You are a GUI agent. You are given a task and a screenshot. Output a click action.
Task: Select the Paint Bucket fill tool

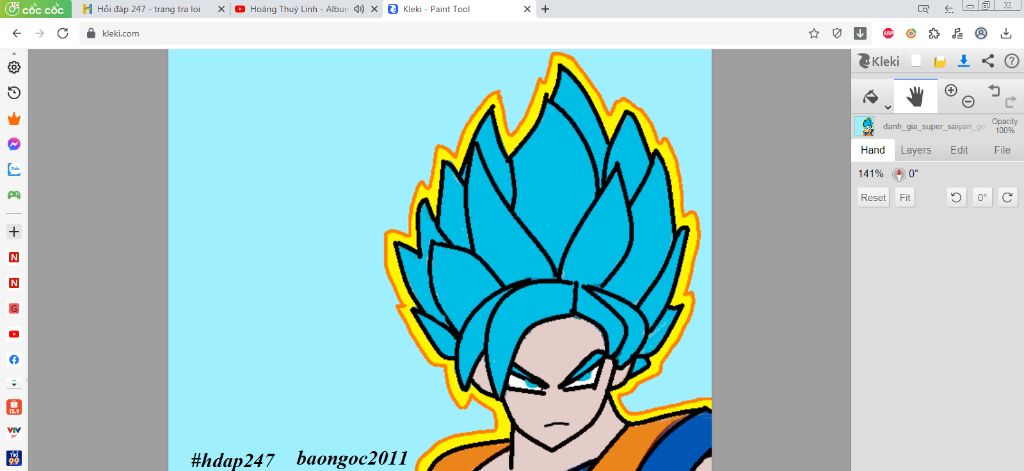point(870,97)
